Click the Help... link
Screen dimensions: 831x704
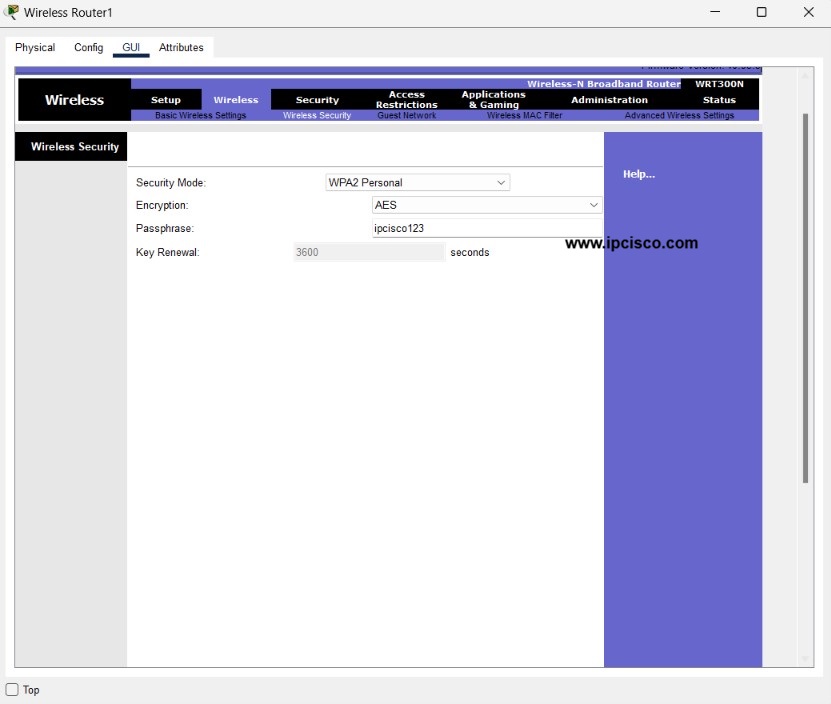[639, 174]
